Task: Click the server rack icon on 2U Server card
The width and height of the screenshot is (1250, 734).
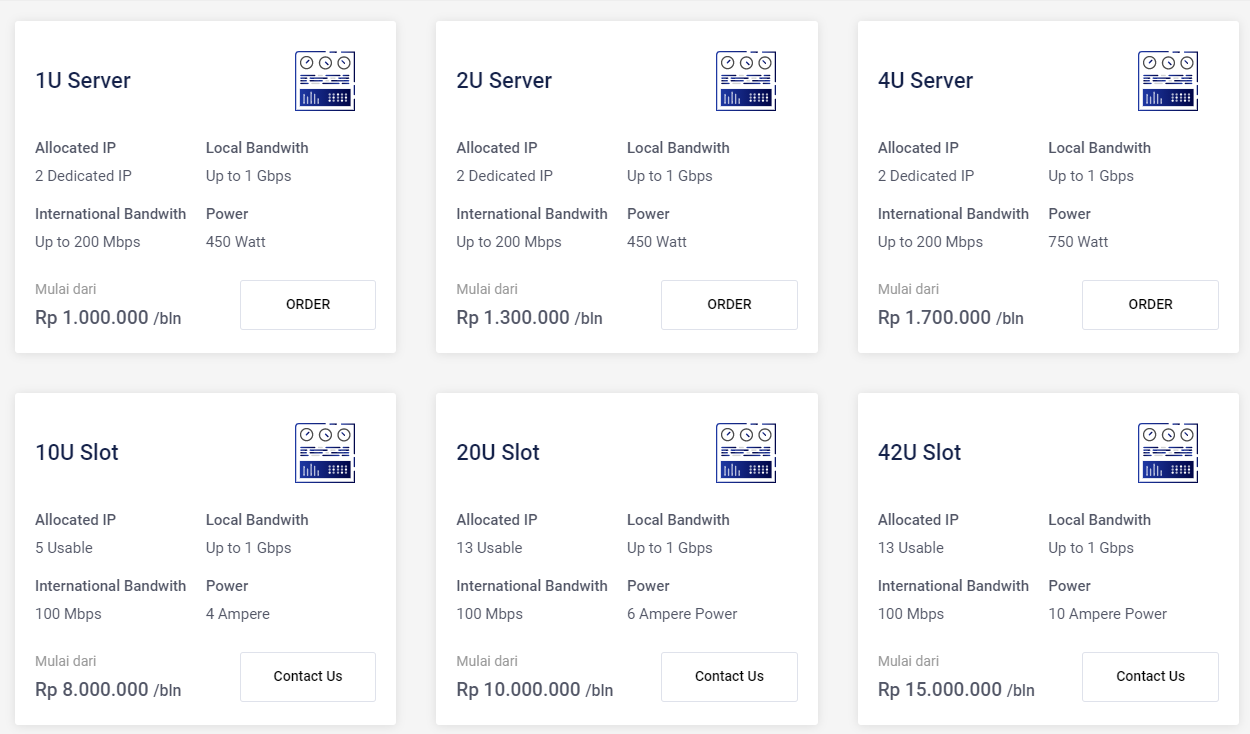Action: [x=746, y=81]
